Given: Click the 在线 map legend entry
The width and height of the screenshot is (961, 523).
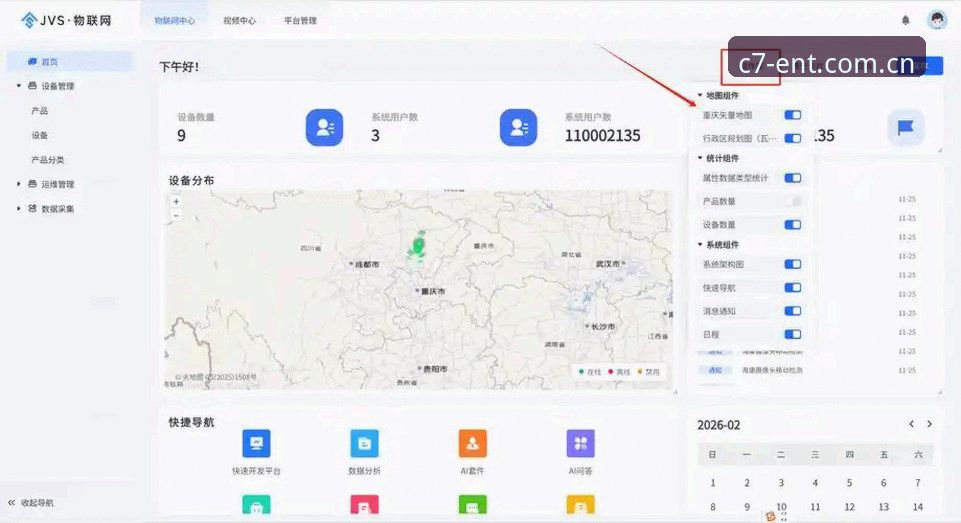Looking at the screenshot, I should (590, 372).
